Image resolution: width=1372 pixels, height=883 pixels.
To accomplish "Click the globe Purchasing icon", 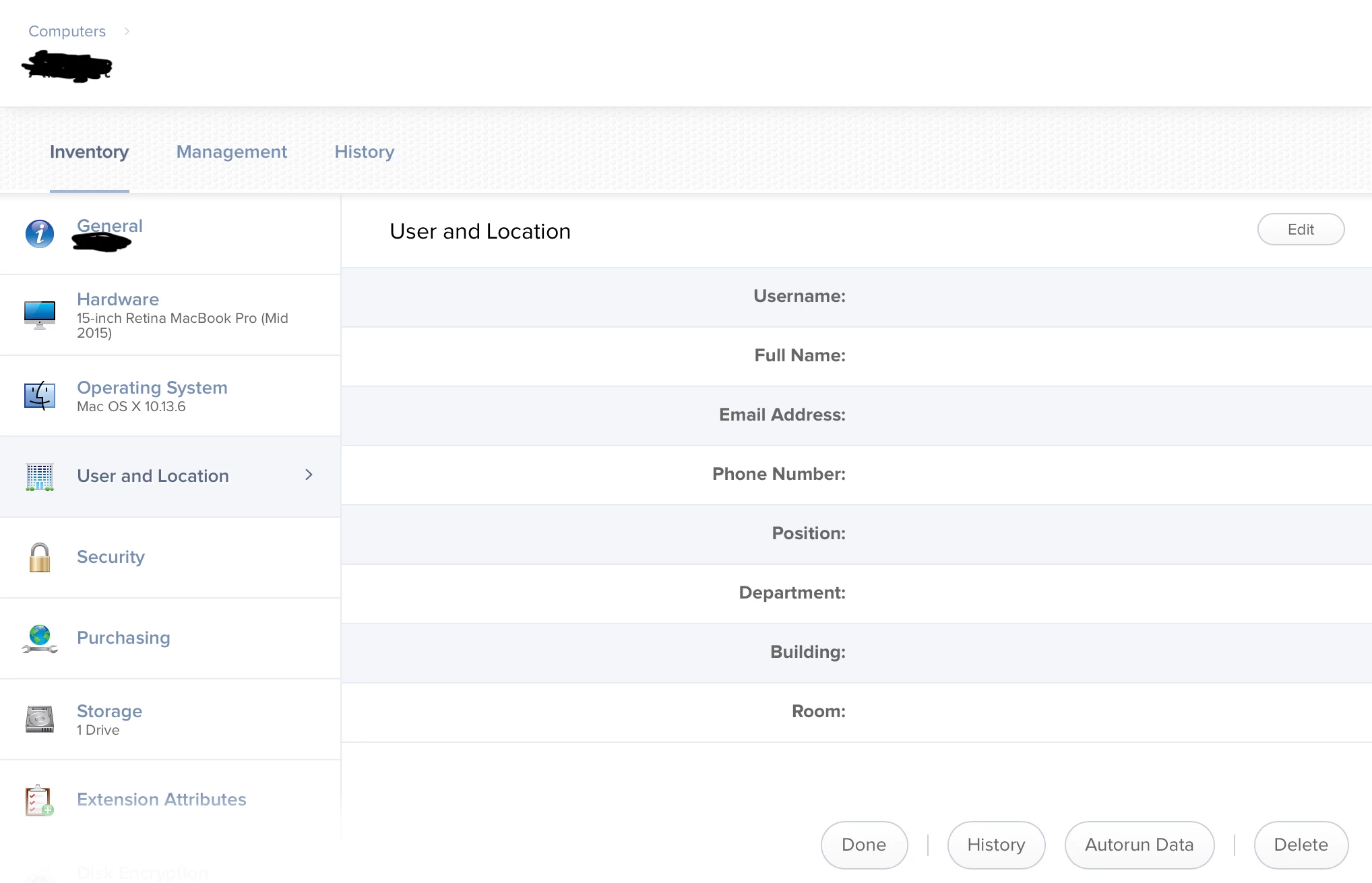I will point(40,638).
